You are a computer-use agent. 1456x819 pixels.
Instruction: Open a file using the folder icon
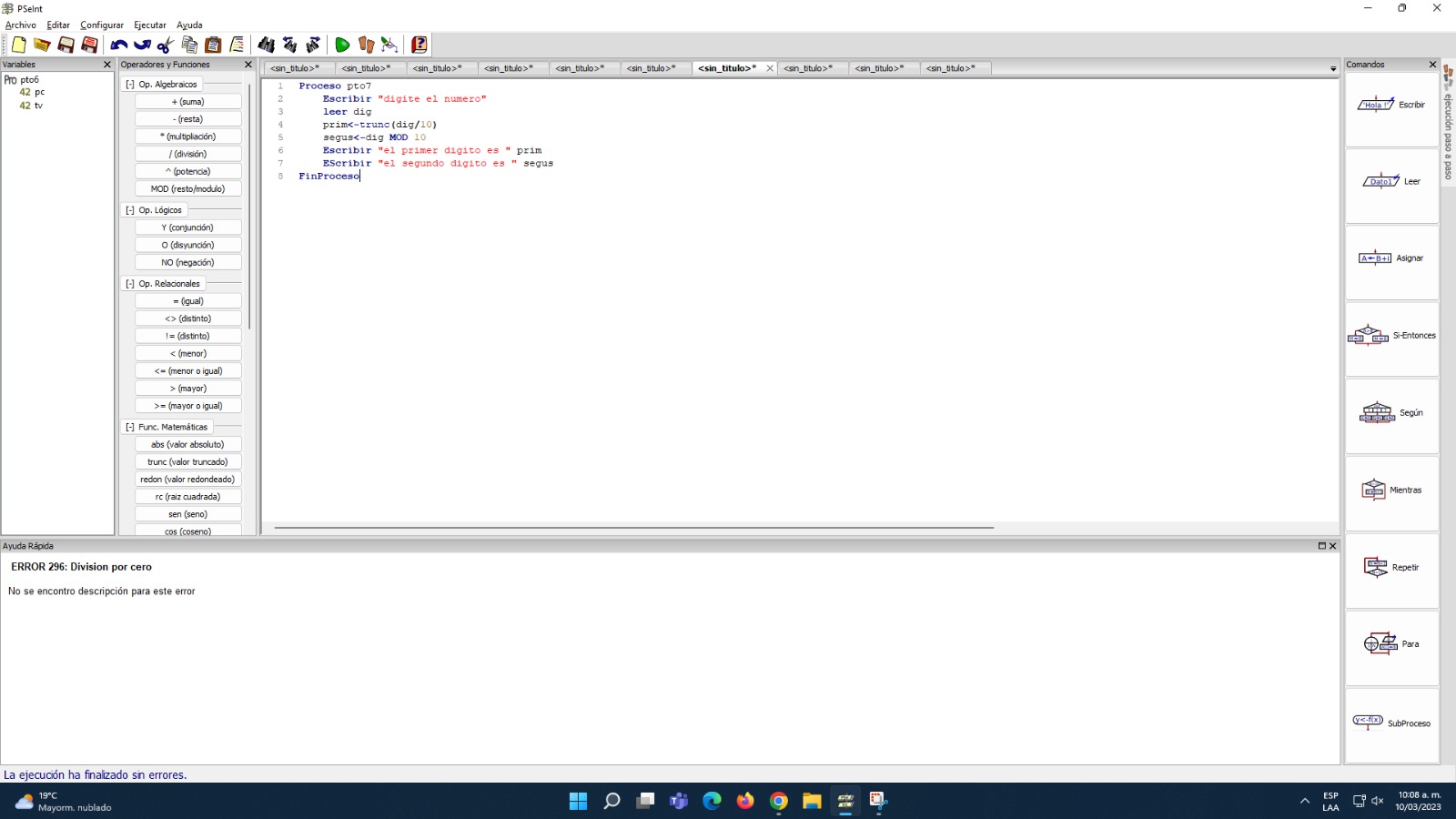point(42,45)
